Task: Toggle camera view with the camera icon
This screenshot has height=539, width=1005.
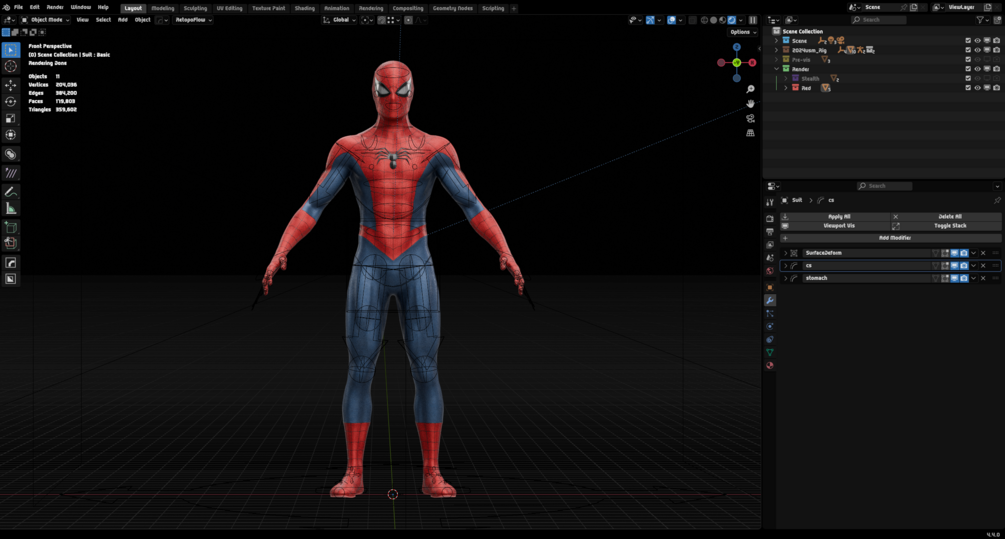Action: (750, 118)
